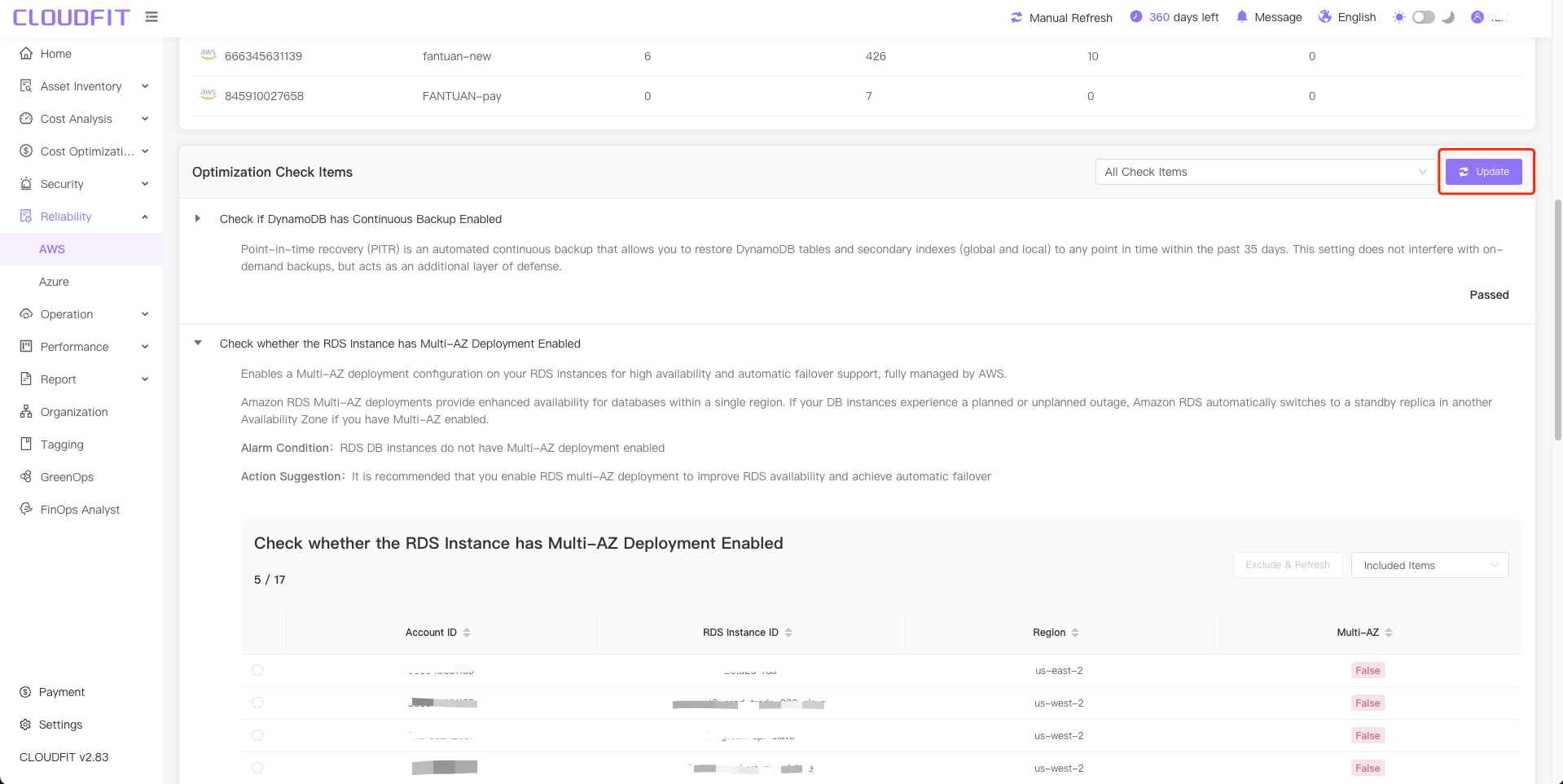Click the sun light-mode icon
This screenshot has width=1563, height=784.
click(x=1399, y=17)
